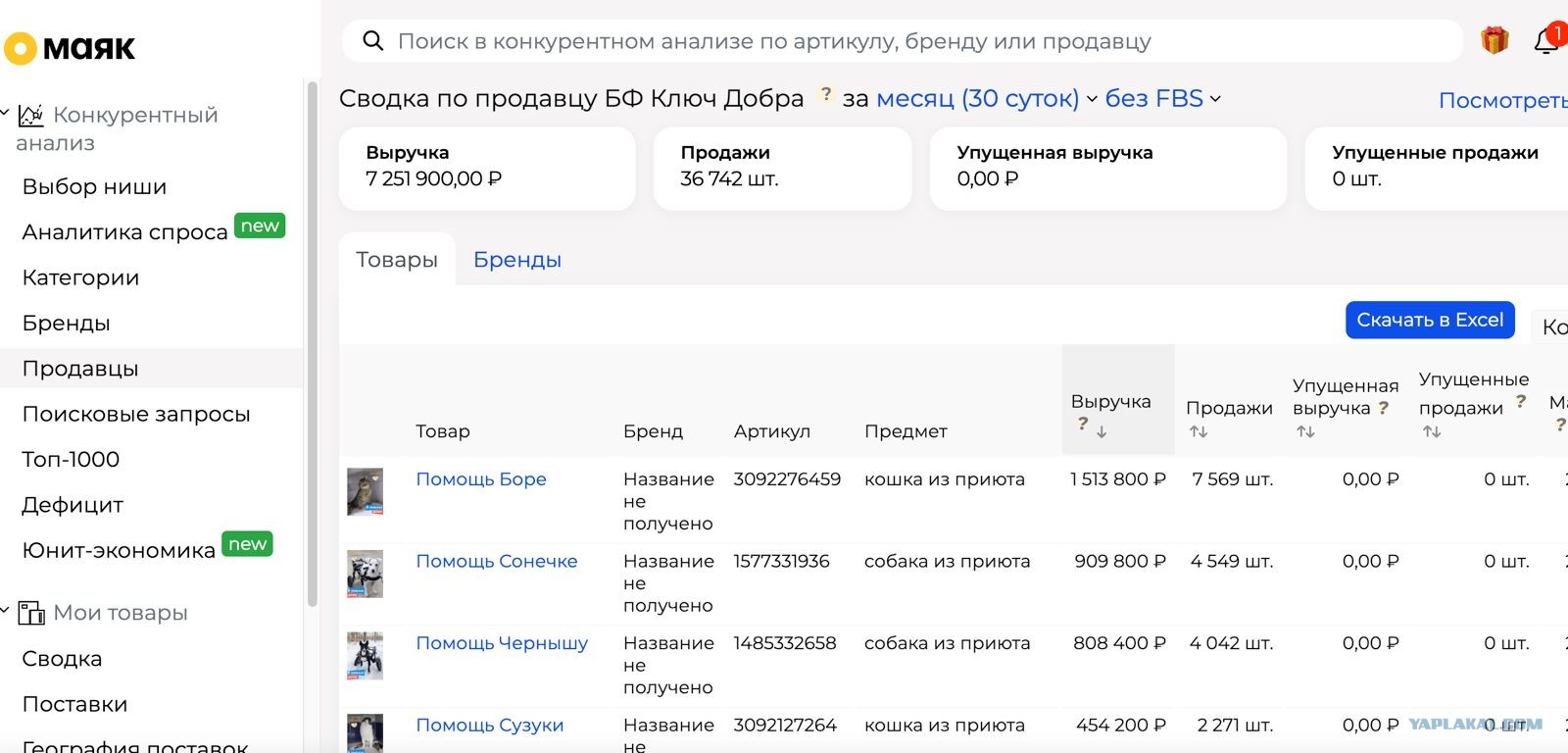
Task: Click the Товар column header
Action: (443, 431)
